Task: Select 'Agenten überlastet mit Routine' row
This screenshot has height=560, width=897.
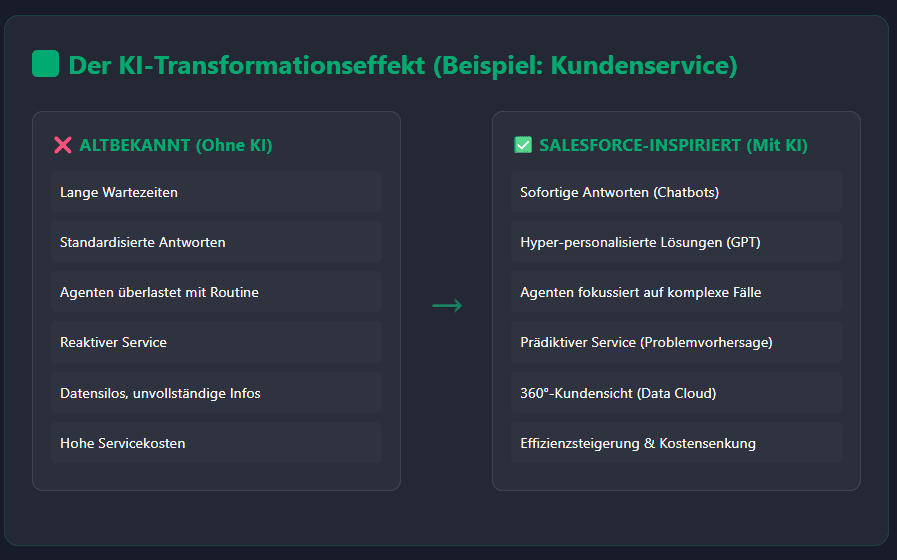Action: (x=216, y=292)
